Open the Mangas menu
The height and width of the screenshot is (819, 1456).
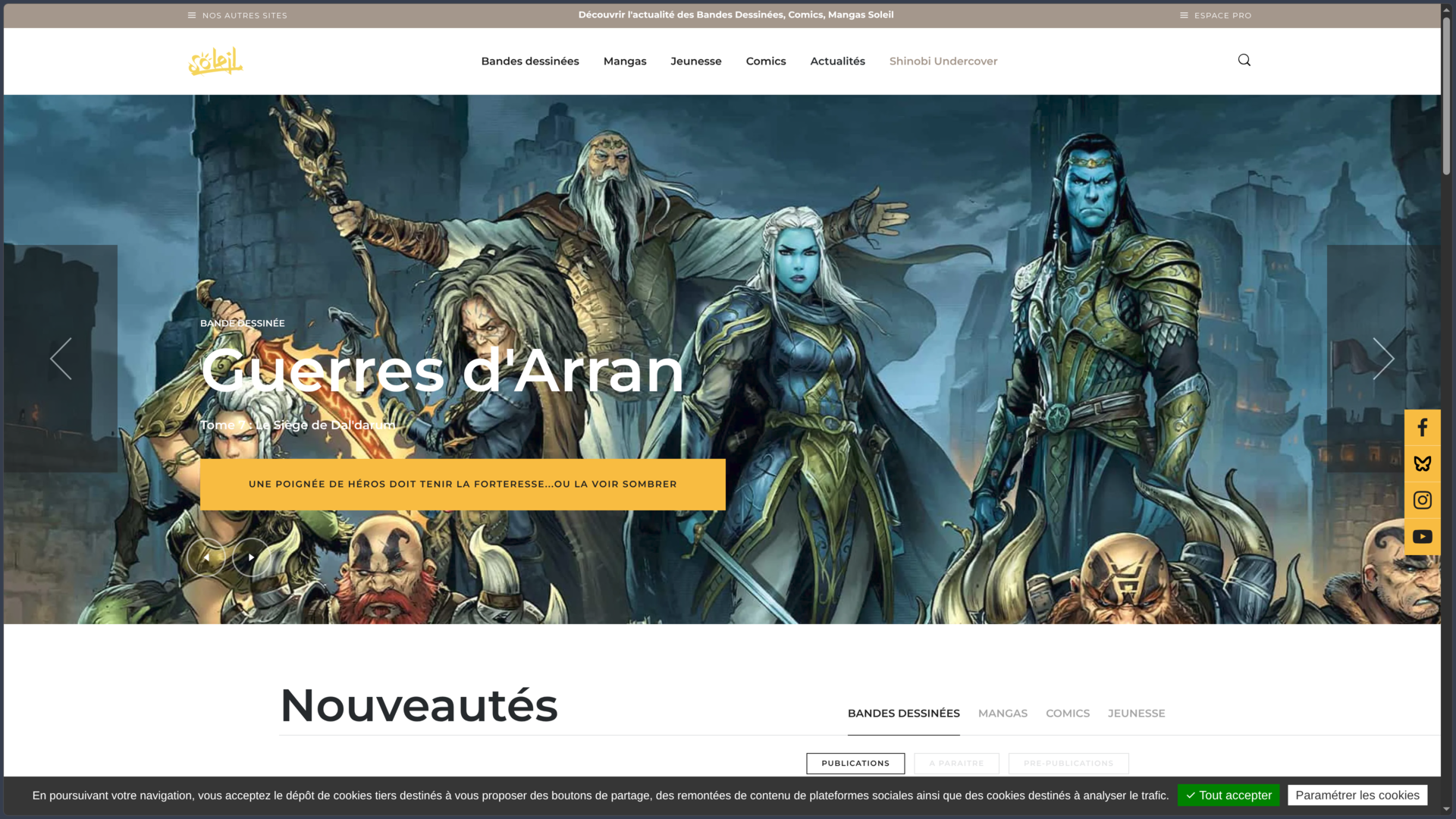coord(625,61)
